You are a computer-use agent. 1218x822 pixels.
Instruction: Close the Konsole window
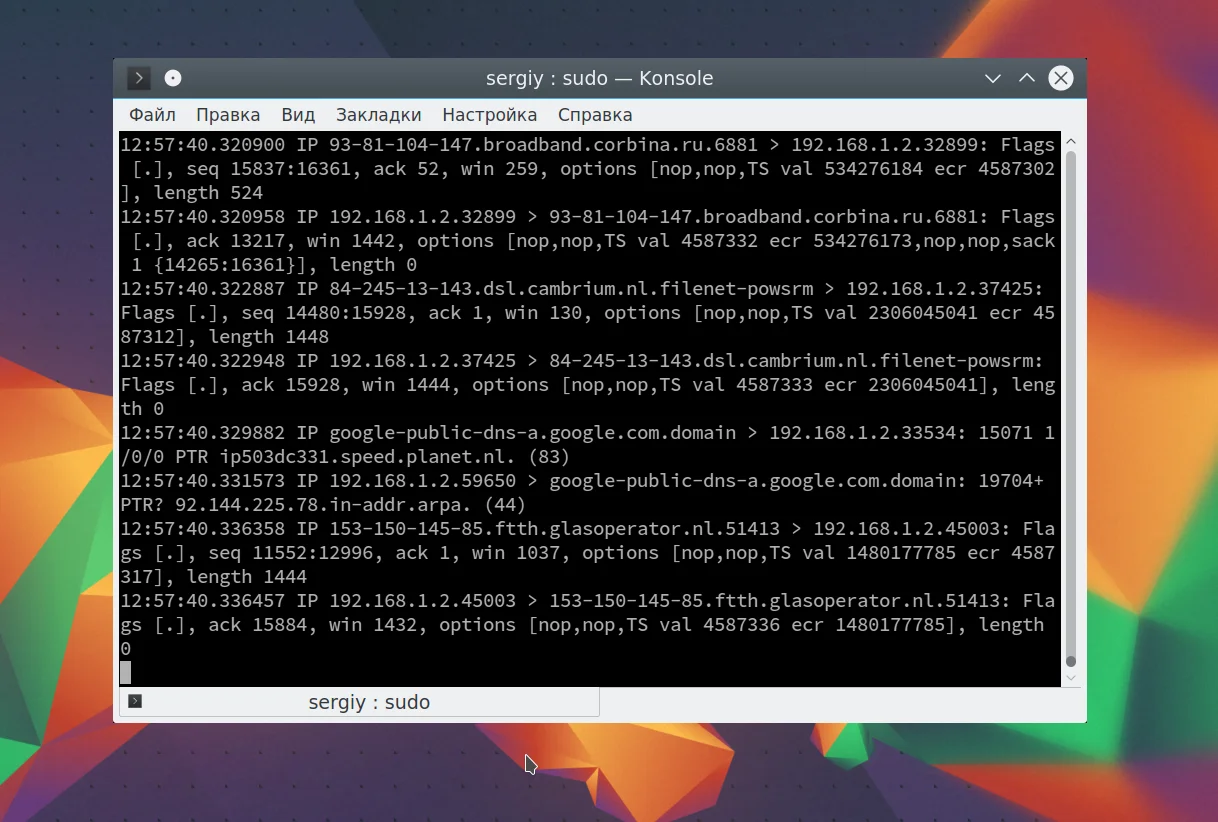[1061, 78]
